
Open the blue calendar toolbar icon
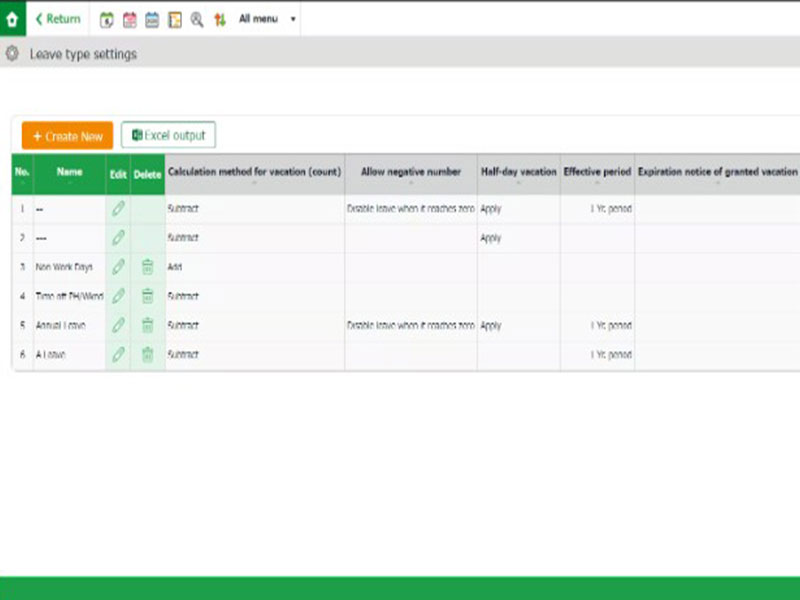152,19
